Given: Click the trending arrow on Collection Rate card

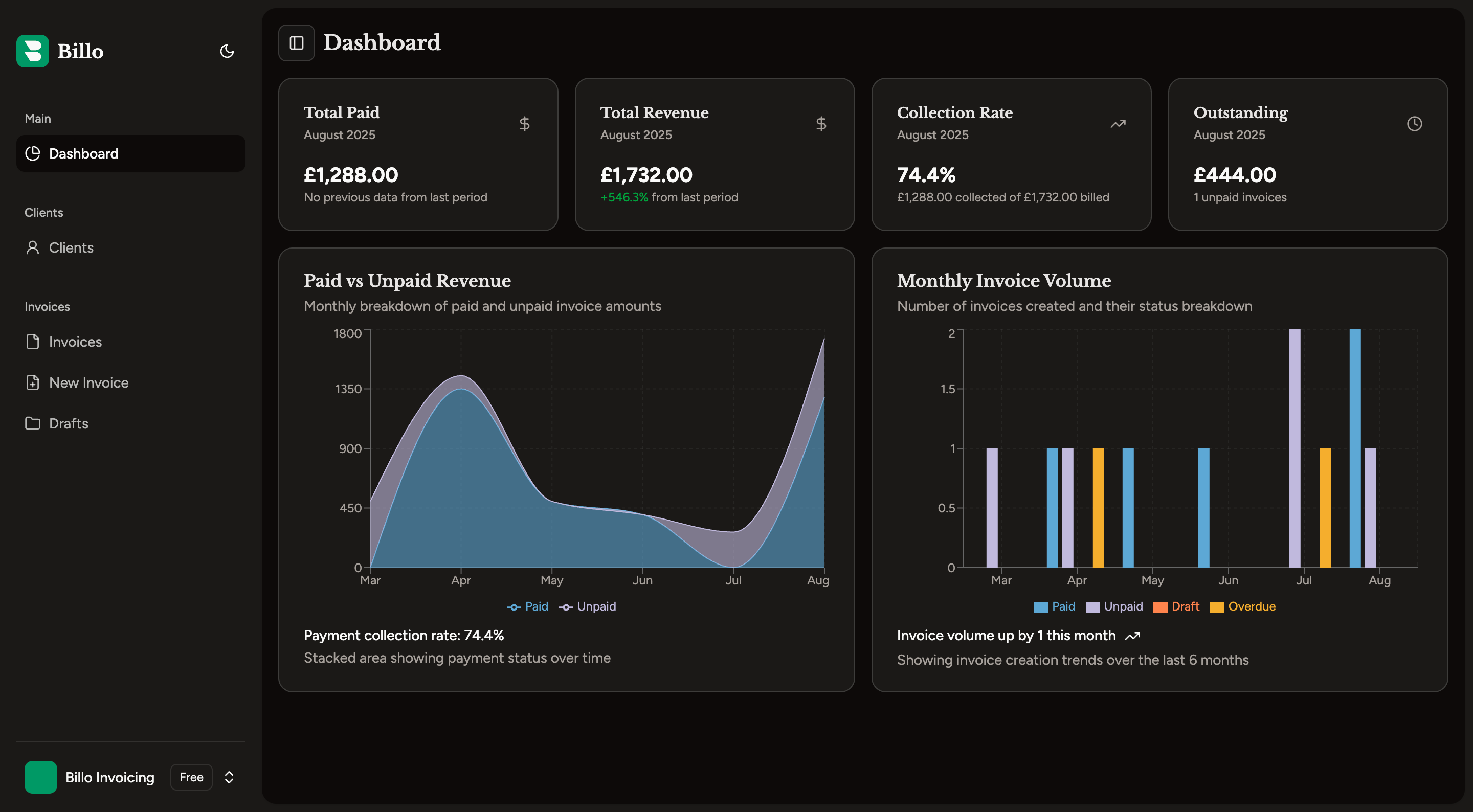Looking at the screenshot, I should tap(1118, 124).
